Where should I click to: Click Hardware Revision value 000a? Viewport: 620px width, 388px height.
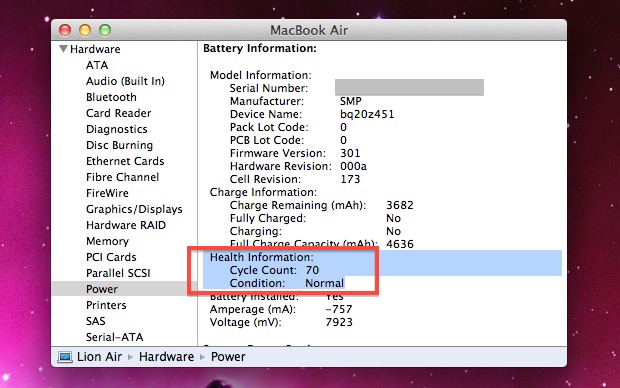click(x=353, y=166)
